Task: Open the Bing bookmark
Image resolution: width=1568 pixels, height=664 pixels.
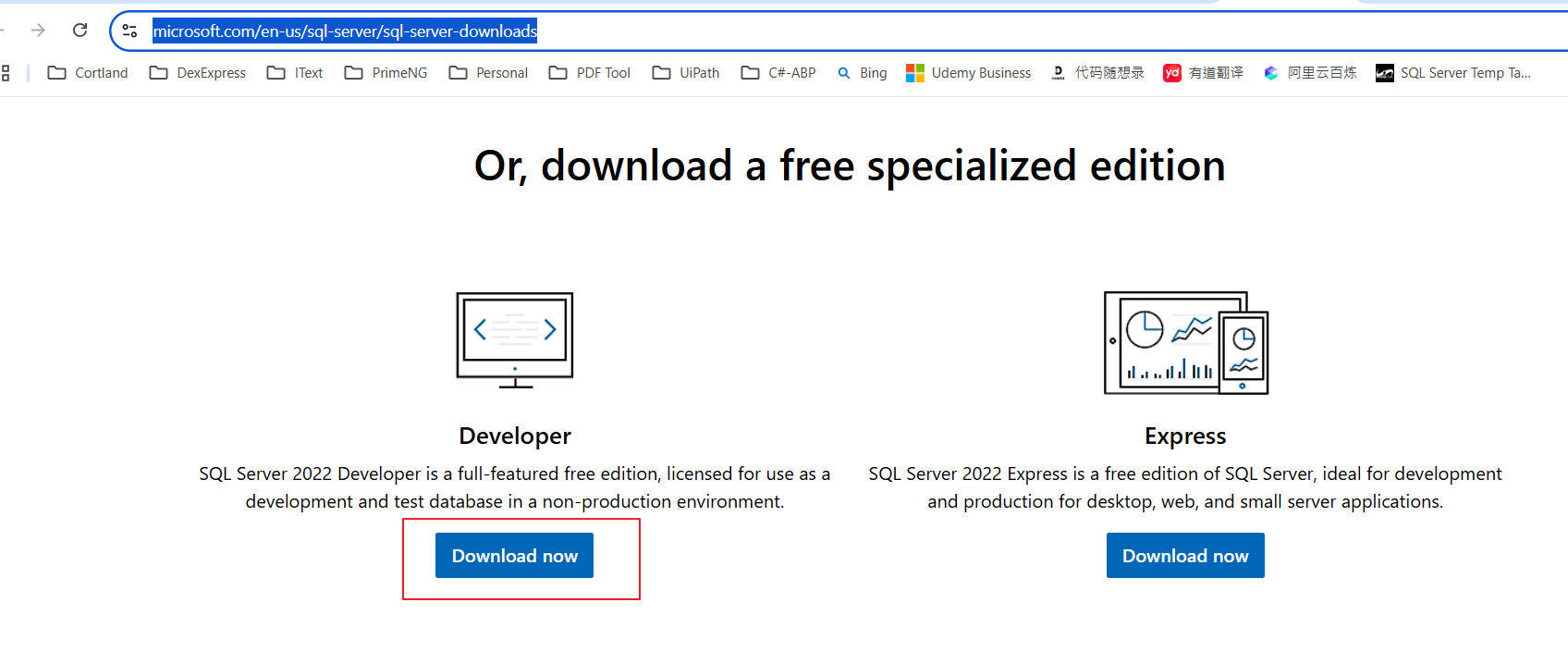Action: [863, 73]
